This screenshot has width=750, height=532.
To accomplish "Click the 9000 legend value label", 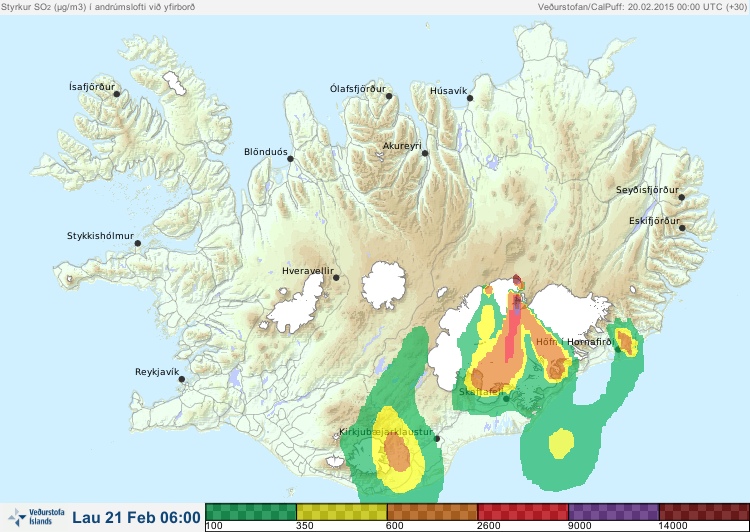I will [x=579, y=526].
